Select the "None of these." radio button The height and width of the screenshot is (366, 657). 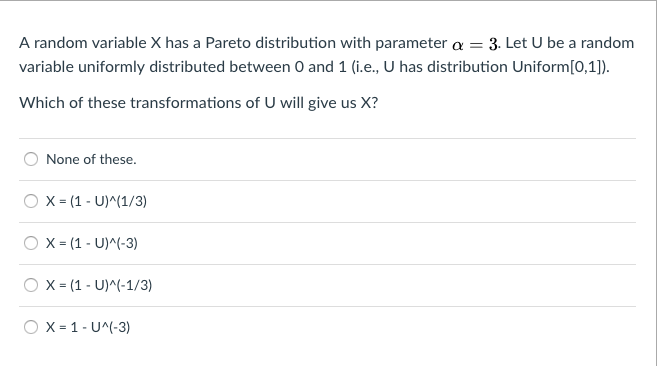[x=31, y=159]
